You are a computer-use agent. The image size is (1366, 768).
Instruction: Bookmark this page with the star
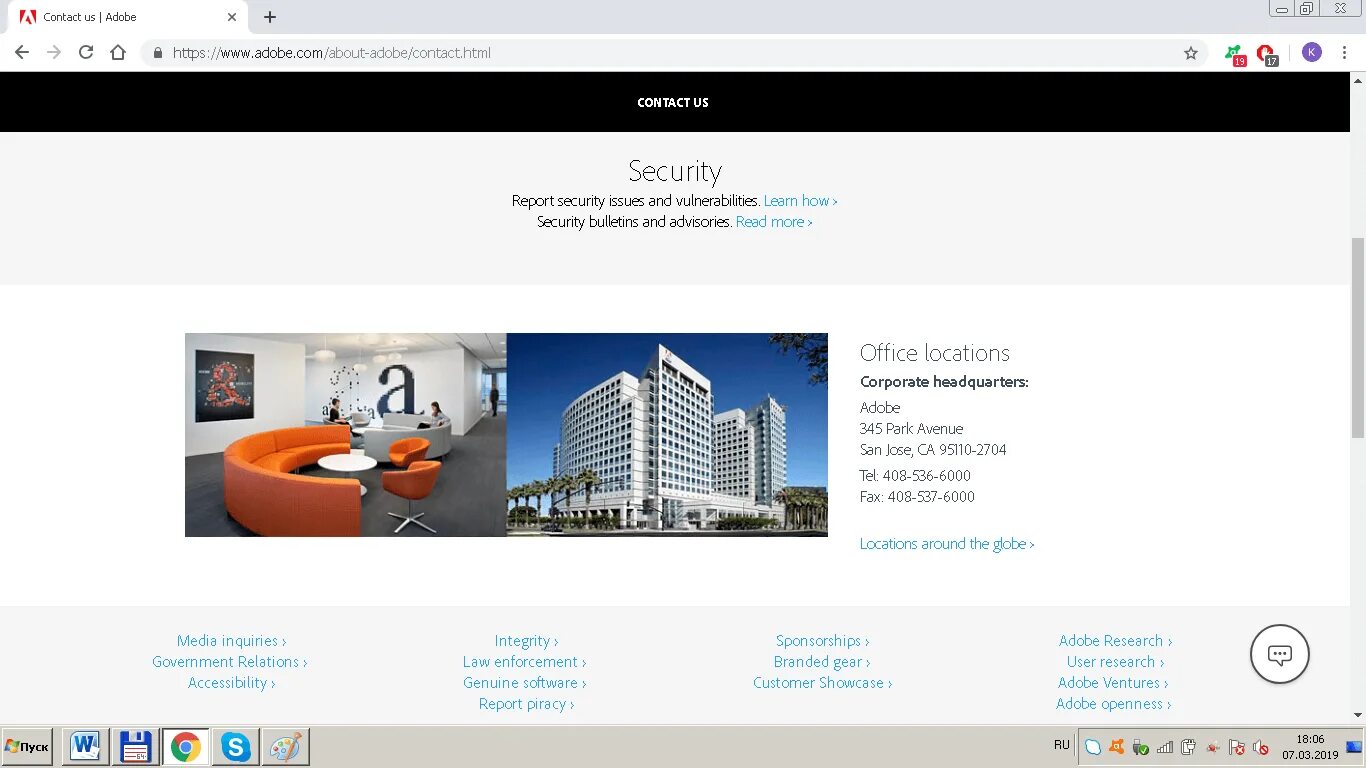[x=1190, y=53]
